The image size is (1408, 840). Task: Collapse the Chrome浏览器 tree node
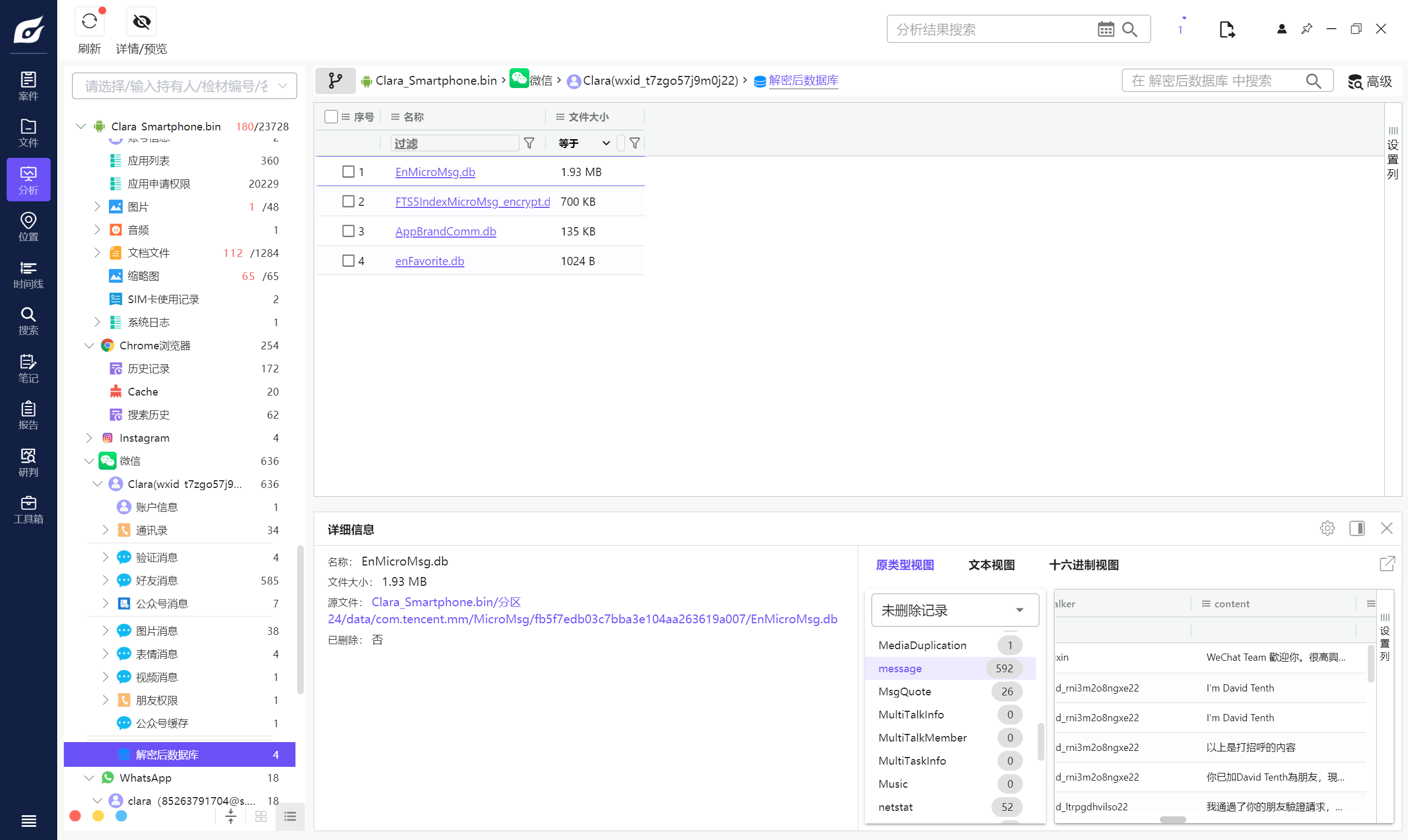[x=89, y=345]
